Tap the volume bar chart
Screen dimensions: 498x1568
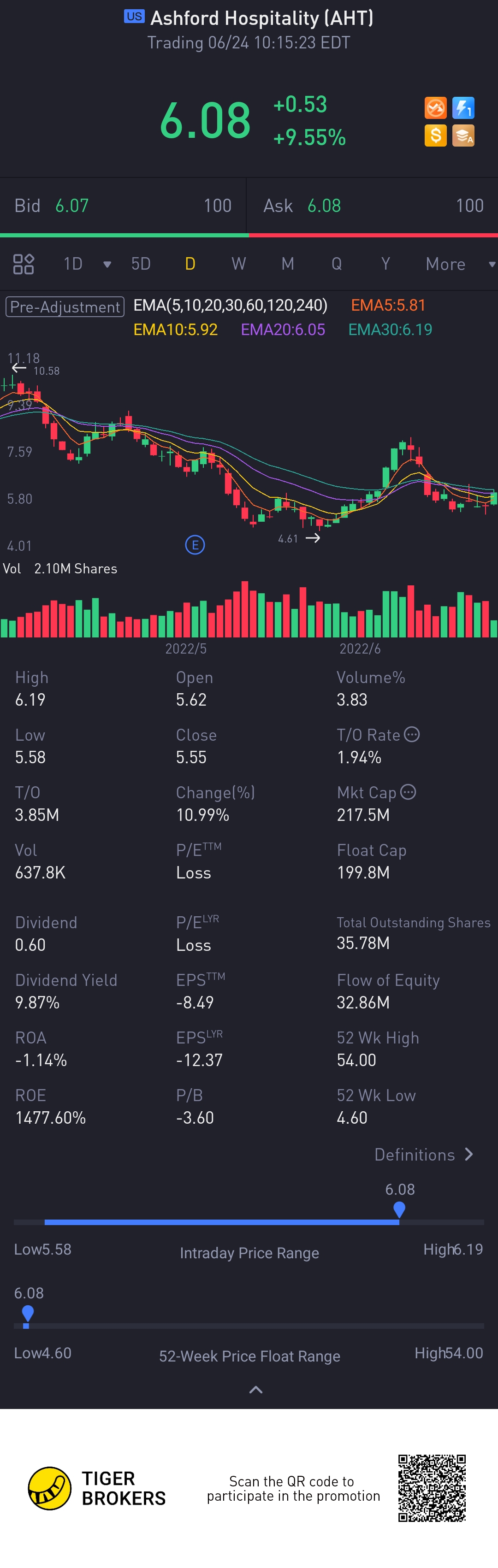pos(249,609)
